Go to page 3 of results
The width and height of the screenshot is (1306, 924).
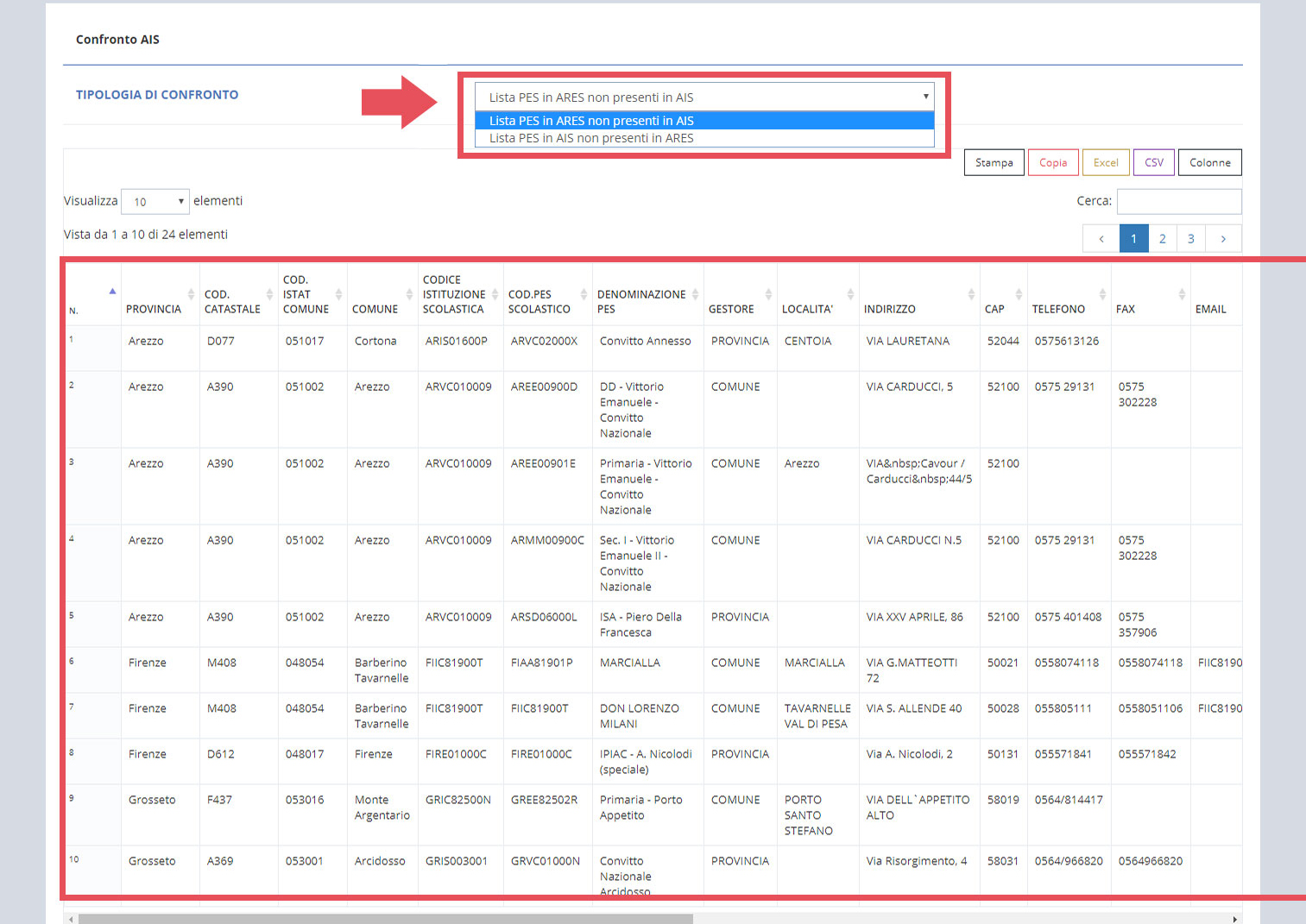(1191, 239)
